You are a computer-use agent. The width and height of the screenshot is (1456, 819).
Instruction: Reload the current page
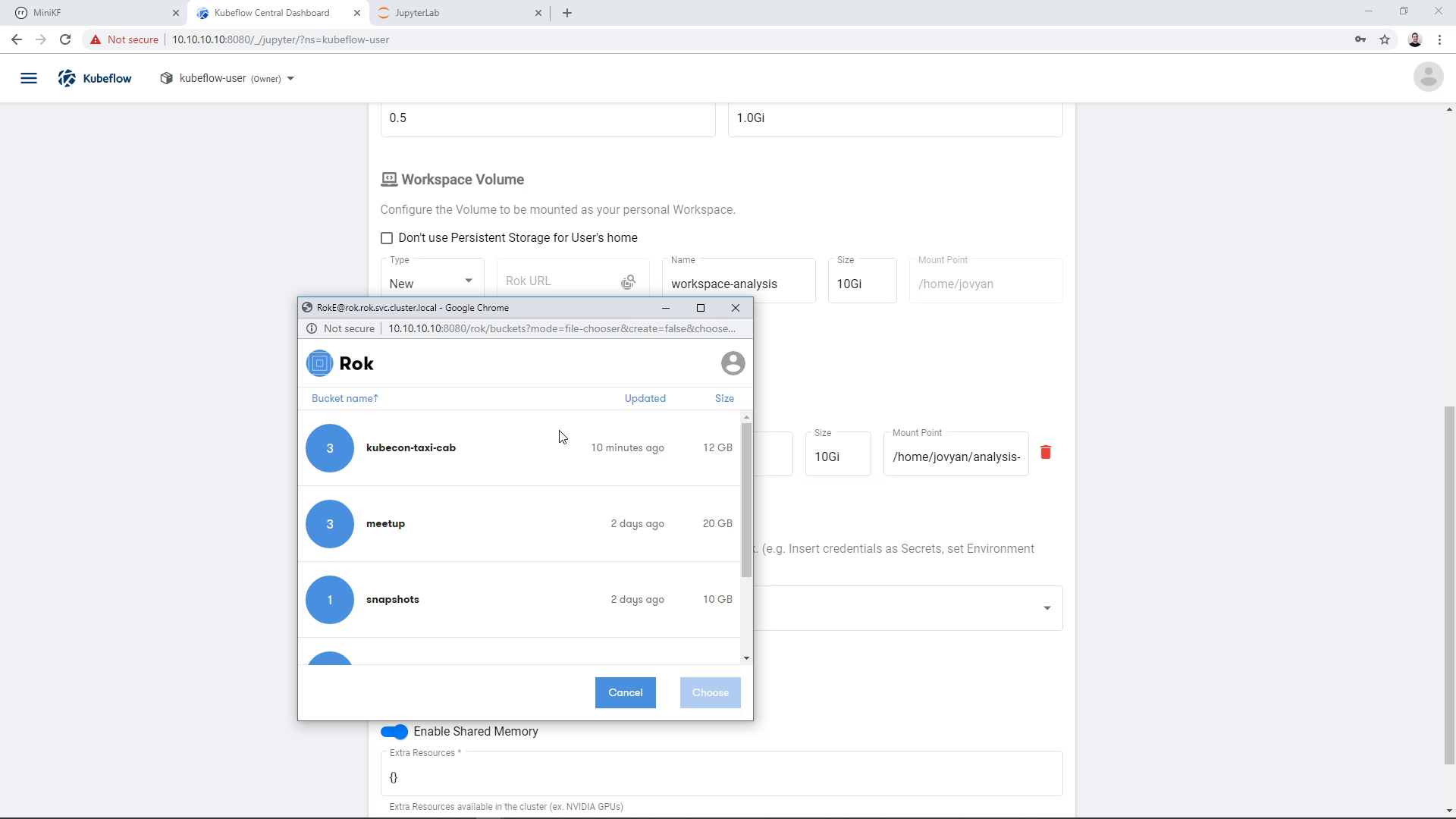[65, 39]
